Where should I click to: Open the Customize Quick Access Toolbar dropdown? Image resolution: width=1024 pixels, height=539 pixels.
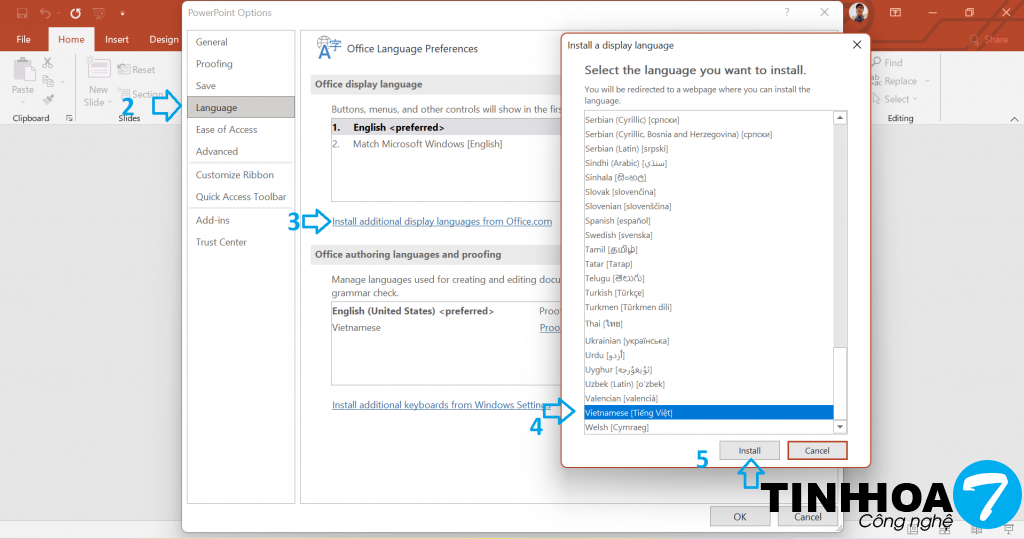[x=122, y=13]
